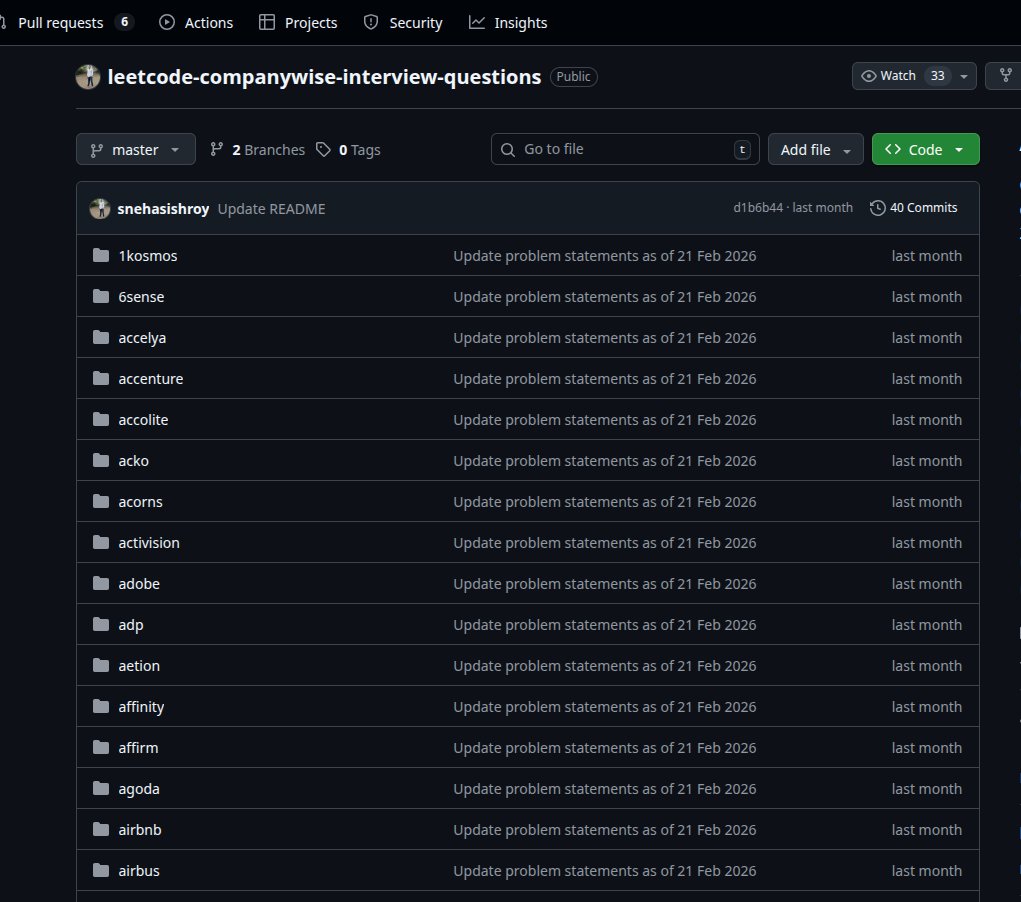1021x902 pixels.
Task: Open the aetion folder
Action: pos(139,666)
